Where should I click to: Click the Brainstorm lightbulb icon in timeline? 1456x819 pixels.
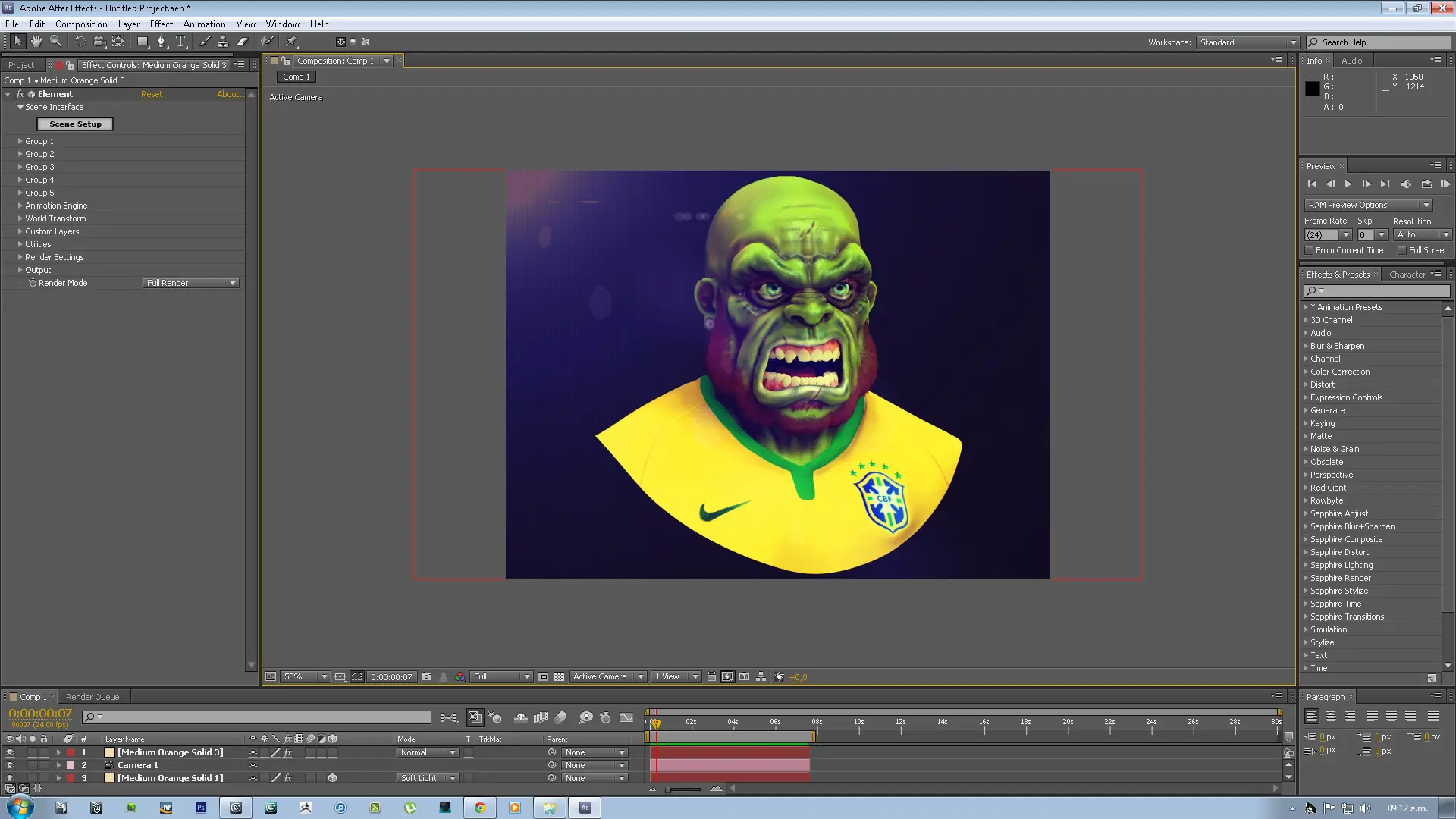click(x=586, y=717)
